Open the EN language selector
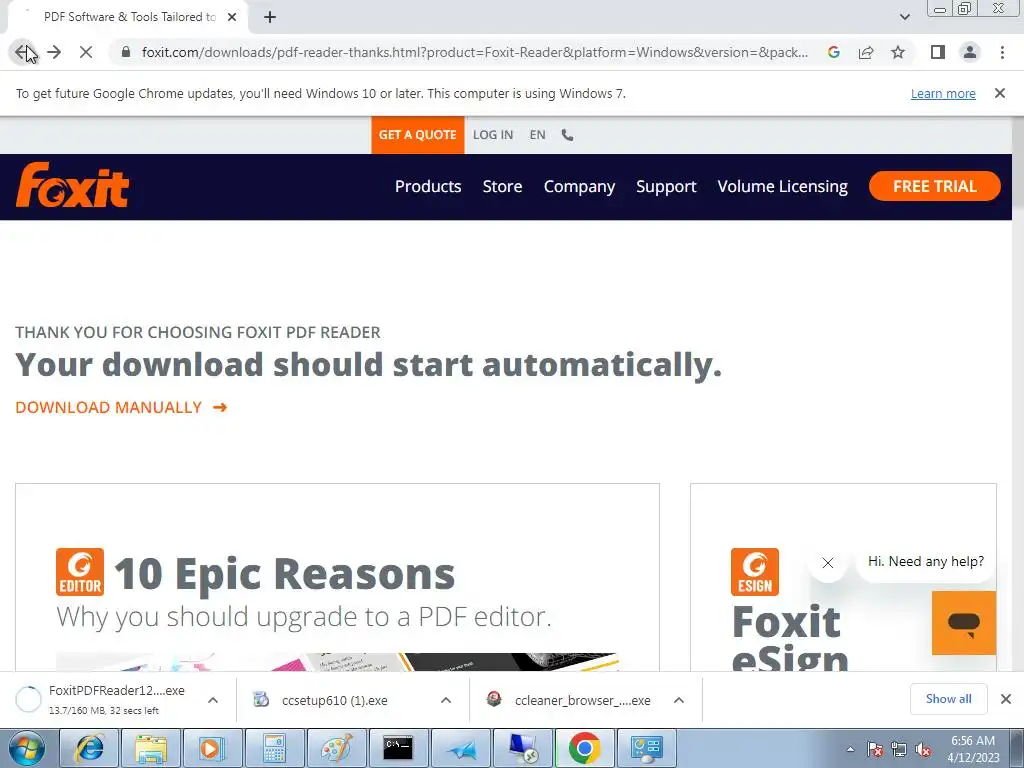 [537, 135]
